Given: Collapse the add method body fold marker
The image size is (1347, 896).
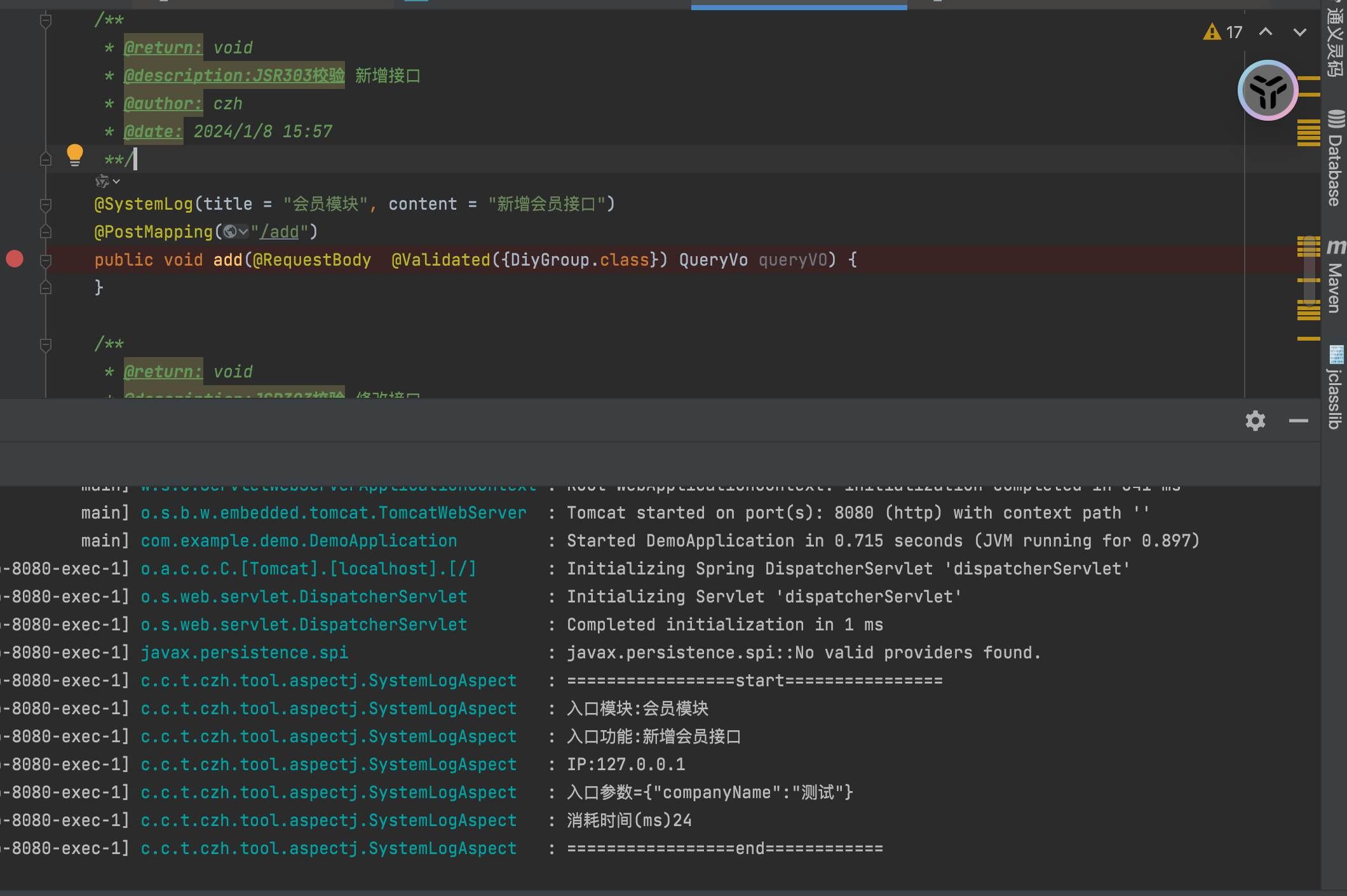Looking at the screenshot, I should [x=46, y=260].
